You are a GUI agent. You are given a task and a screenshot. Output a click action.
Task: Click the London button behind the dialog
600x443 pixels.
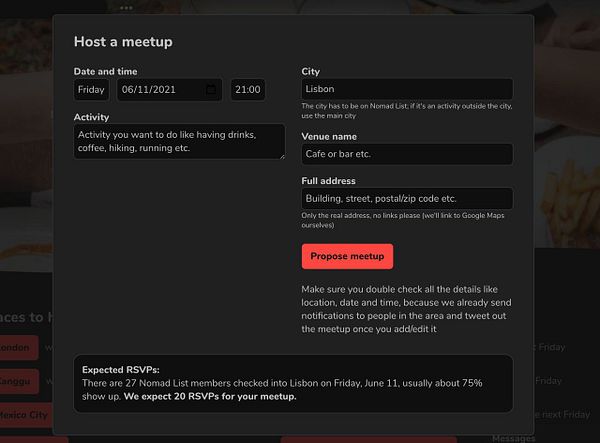point(18,347)
